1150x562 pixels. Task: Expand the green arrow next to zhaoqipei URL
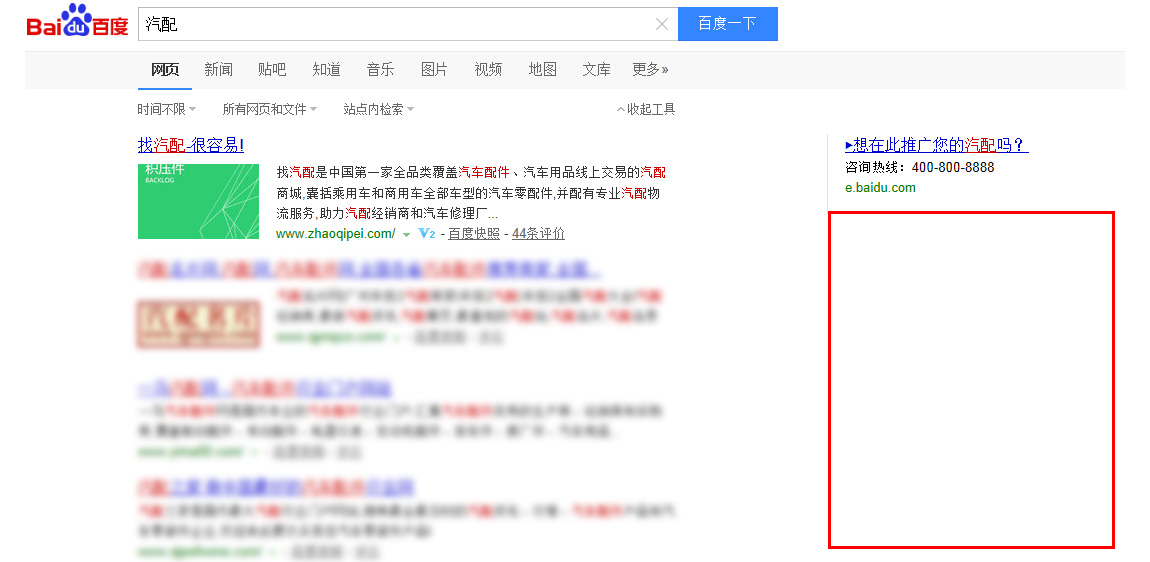pyautogui.click(x=406, y=235)
